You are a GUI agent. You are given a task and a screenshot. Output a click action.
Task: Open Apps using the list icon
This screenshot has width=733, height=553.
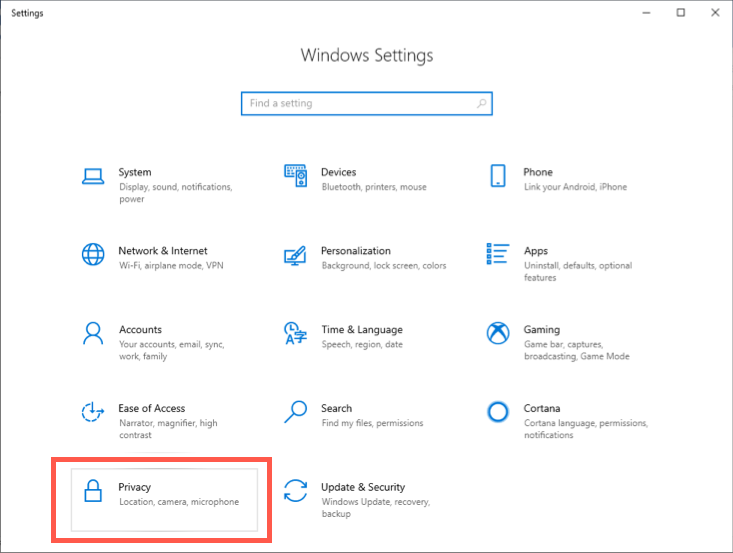point(497,254)
